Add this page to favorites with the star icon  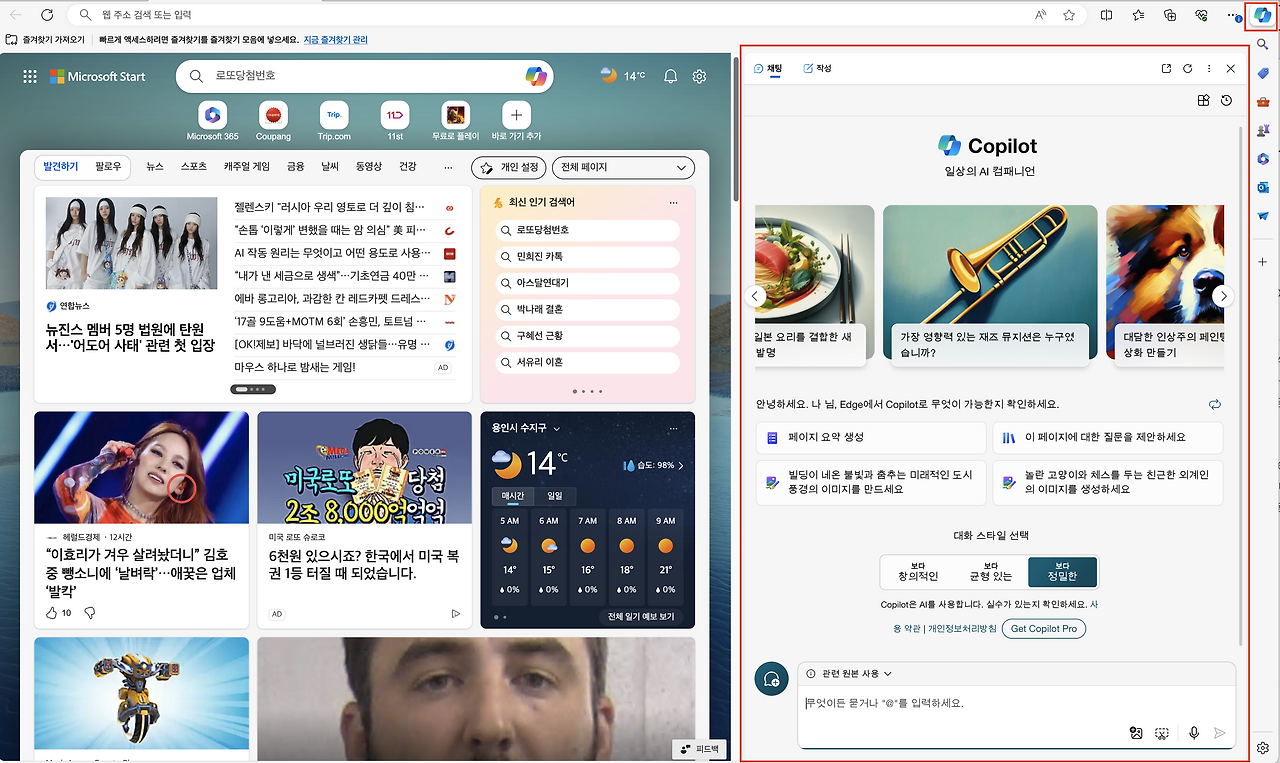[x=1069, y=15]
